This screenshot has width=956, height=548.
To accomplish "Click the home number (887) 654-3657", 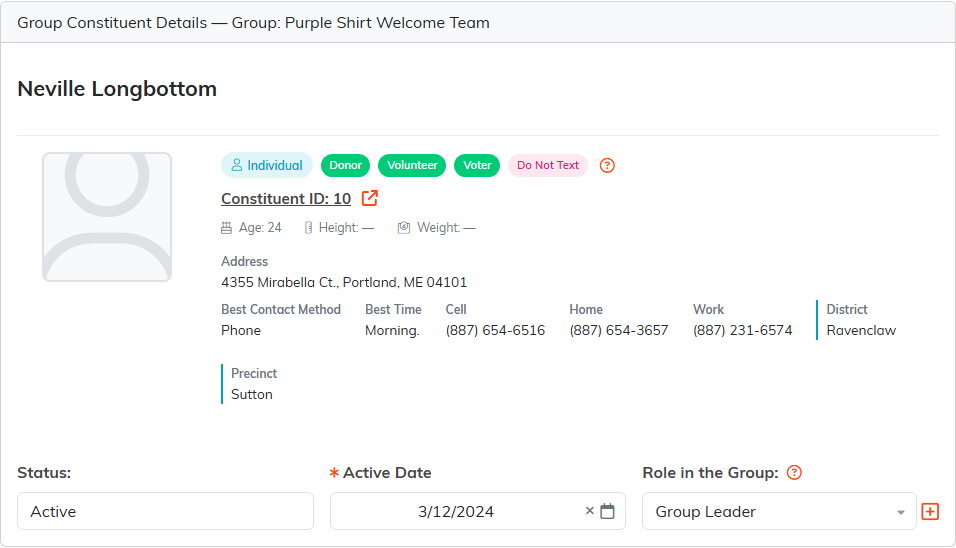I will pyautogui.click(x=619, y=330).
